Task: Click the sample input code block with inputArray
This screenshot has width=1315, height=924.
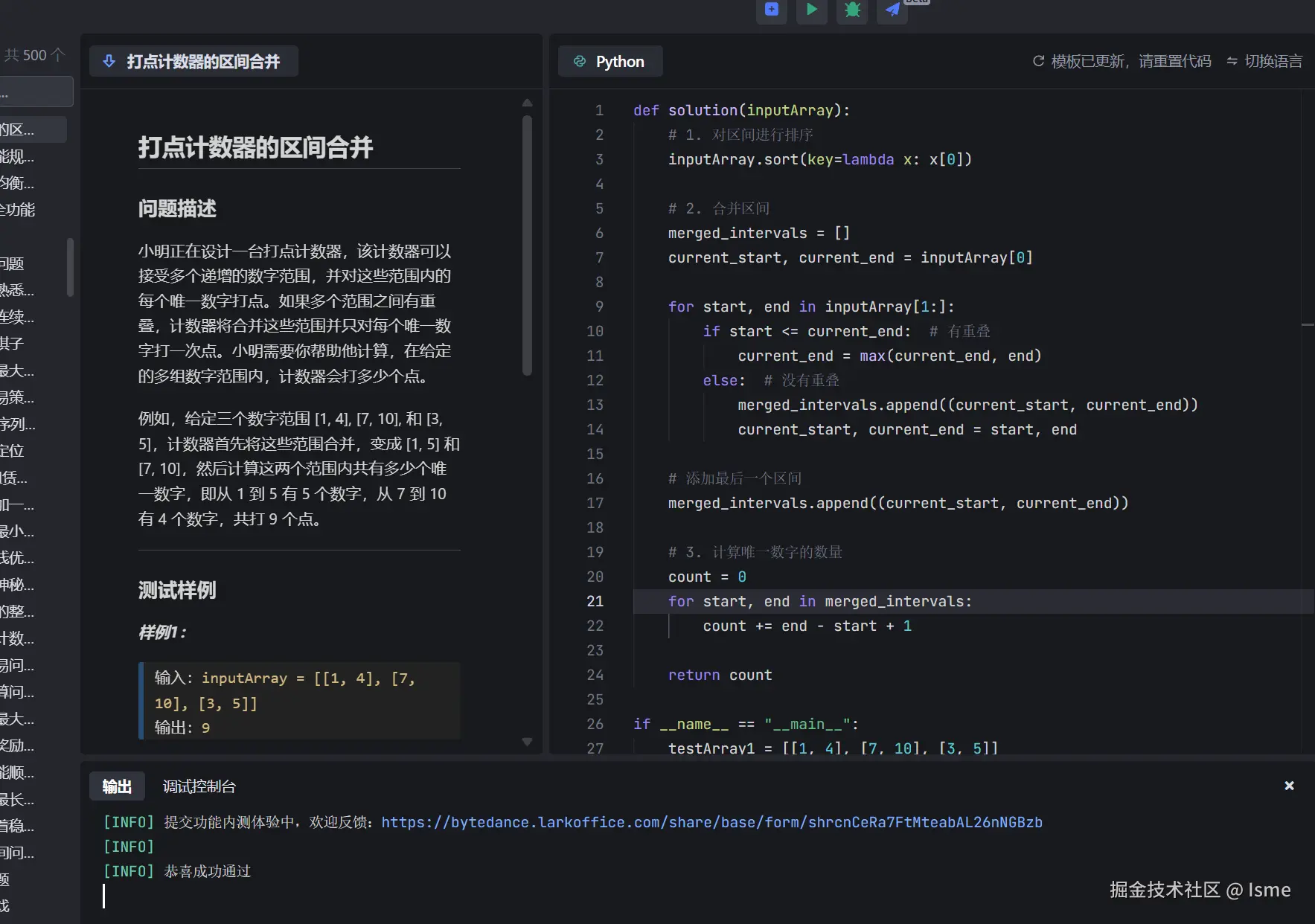Action: (299, 702)
